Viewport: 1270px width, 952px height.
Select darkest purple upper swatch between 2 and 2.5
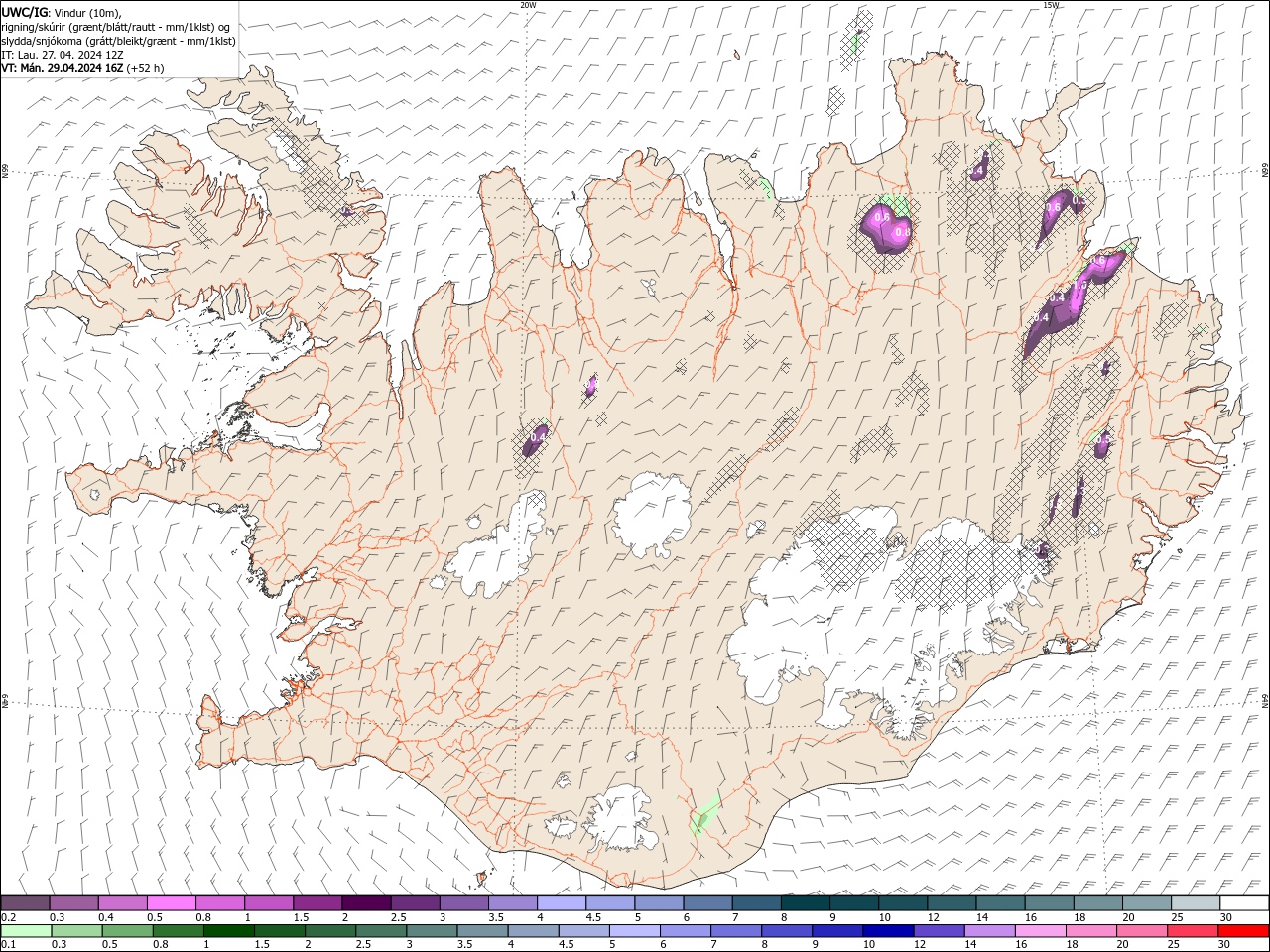pos(366,902)
